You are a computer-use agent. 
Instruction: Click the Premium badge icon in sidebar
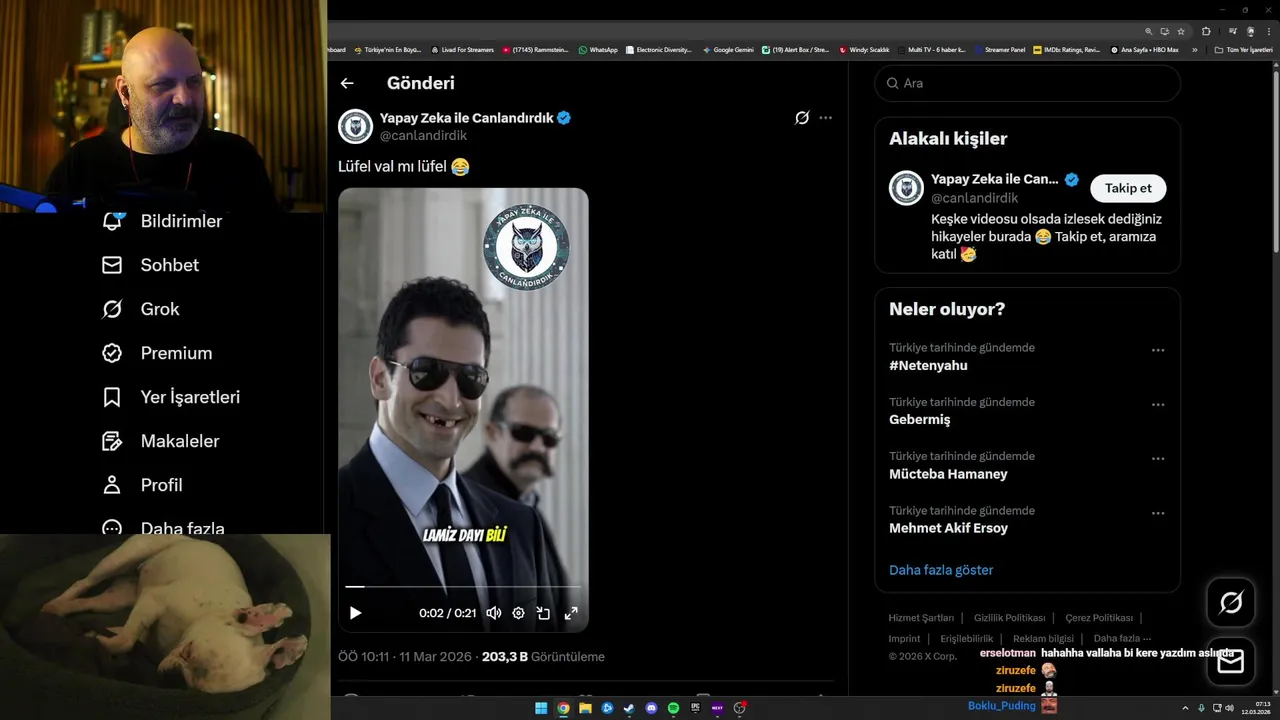tap(112, 353)
